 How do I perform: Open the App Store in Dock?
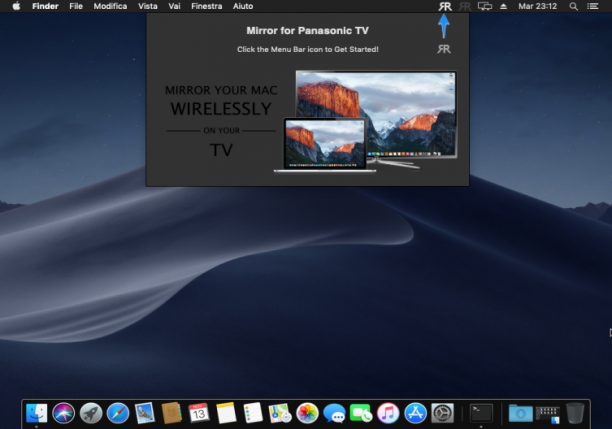[x=415, y=413]
